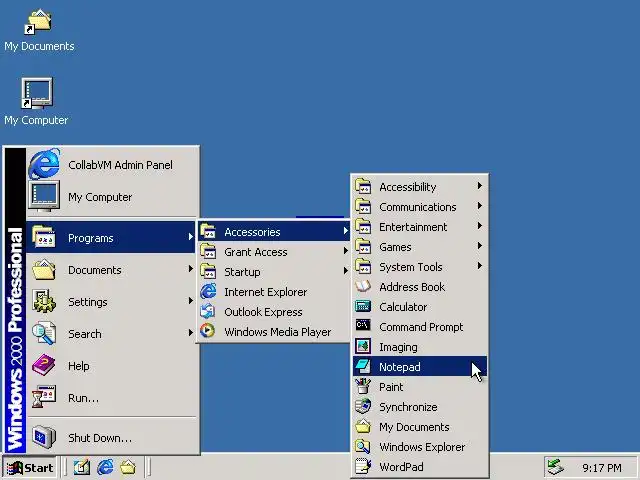640x480 pixels.
Task: Click the Help book icon
Action: coord(44,365)
